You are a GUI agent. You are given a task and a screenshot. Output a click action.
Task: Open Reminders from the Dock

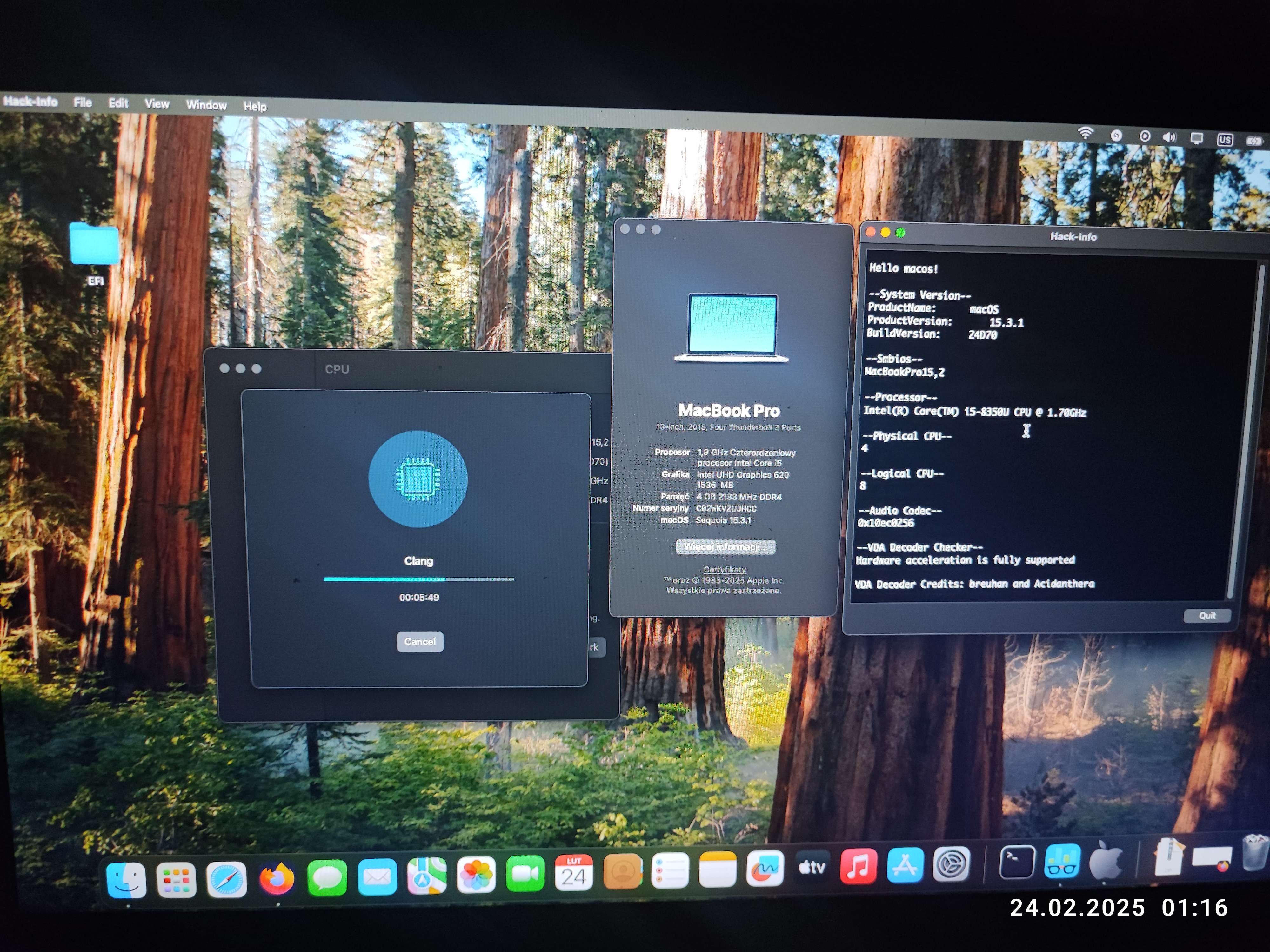click(670, 870)
